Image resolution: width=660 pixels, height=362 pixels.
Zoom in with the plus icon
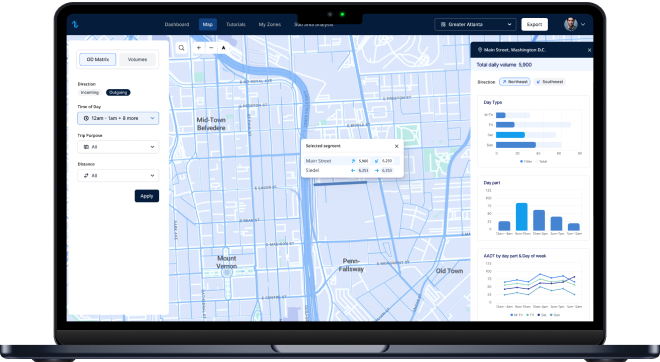coord(199,48)
